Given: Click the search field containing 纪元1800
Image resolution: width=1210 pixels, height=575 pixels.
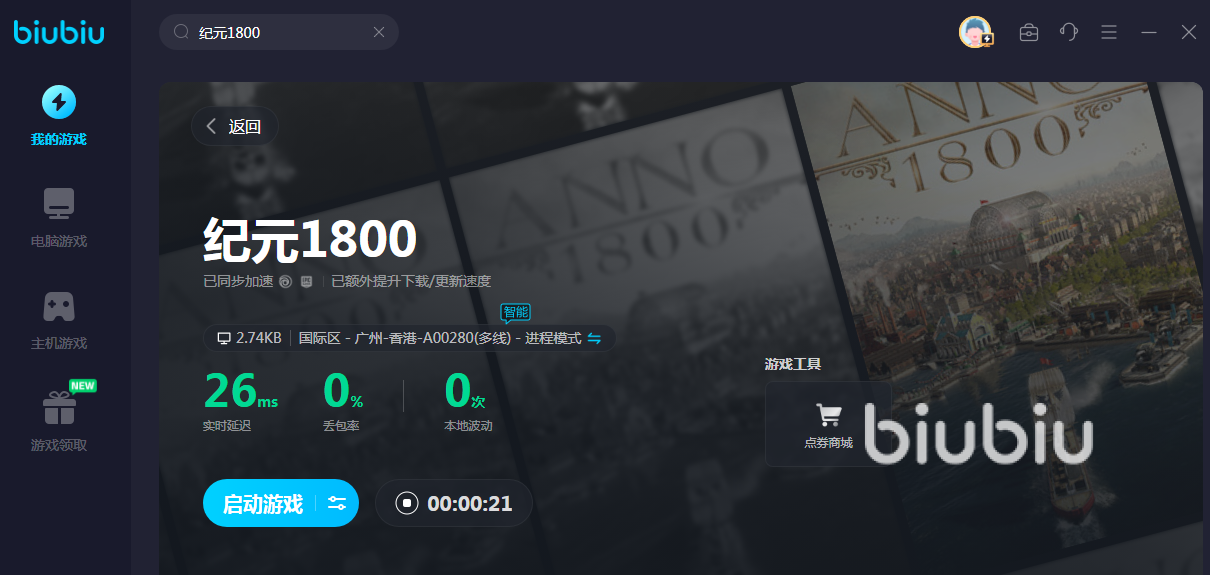Looking at the screenshot, I should pos(280,32).
